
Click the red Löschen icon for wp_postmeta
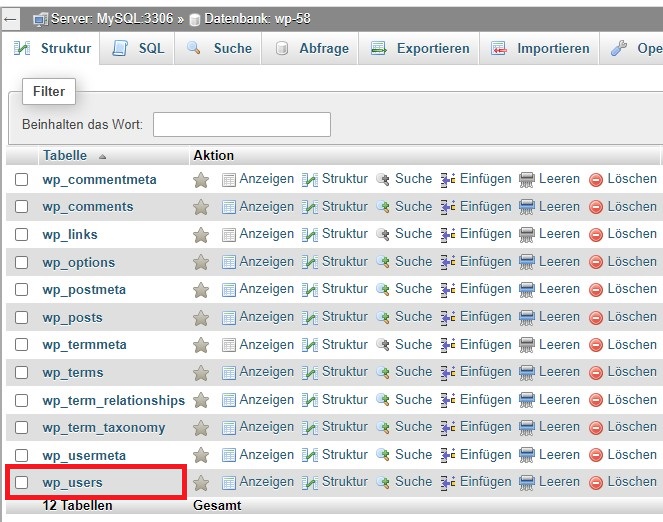pyautogui.click(x=596, y=290)
